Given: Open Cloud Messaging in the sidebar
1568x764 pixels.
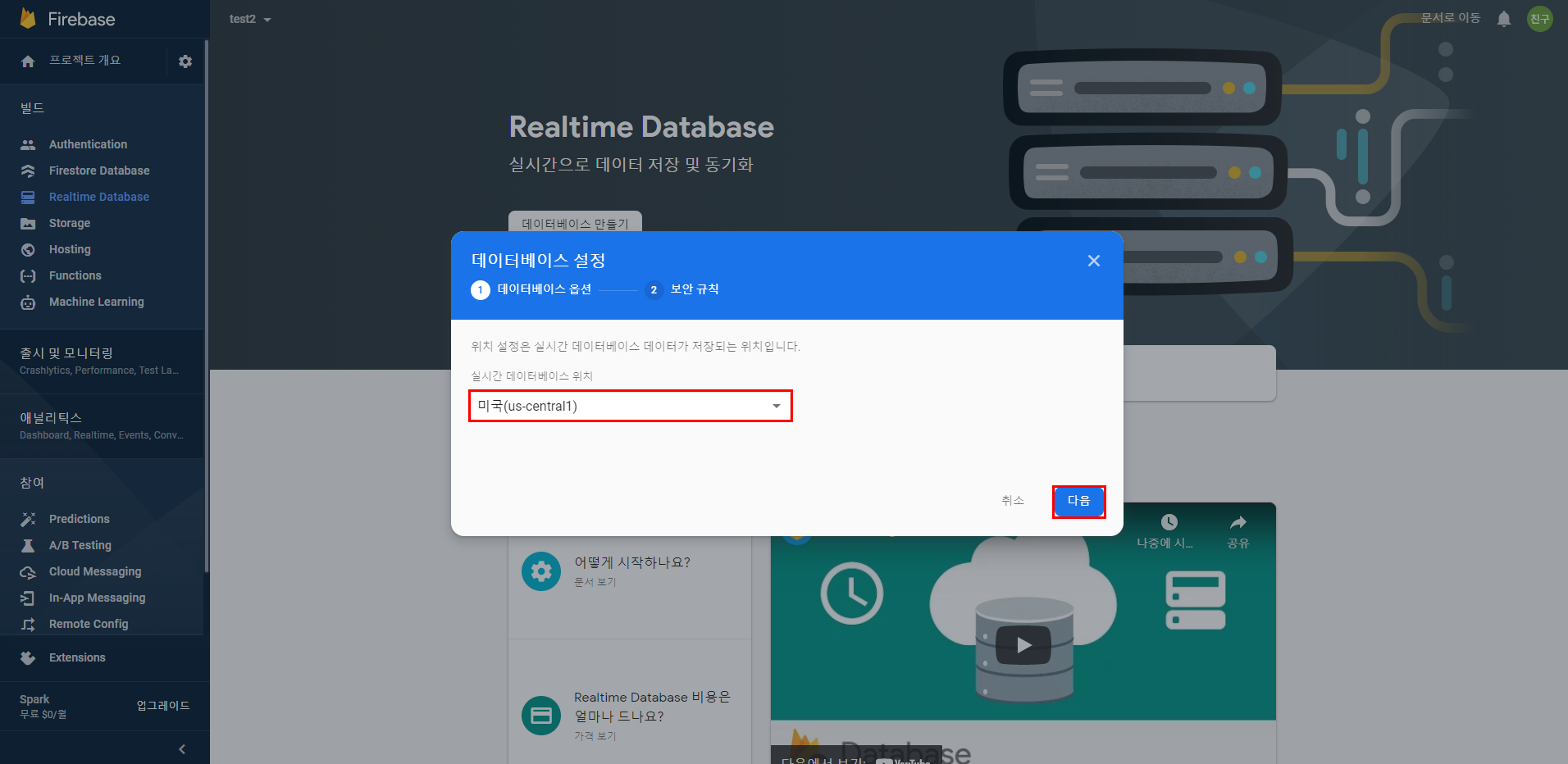Looking at the screenshot, I should click(95, 571).
